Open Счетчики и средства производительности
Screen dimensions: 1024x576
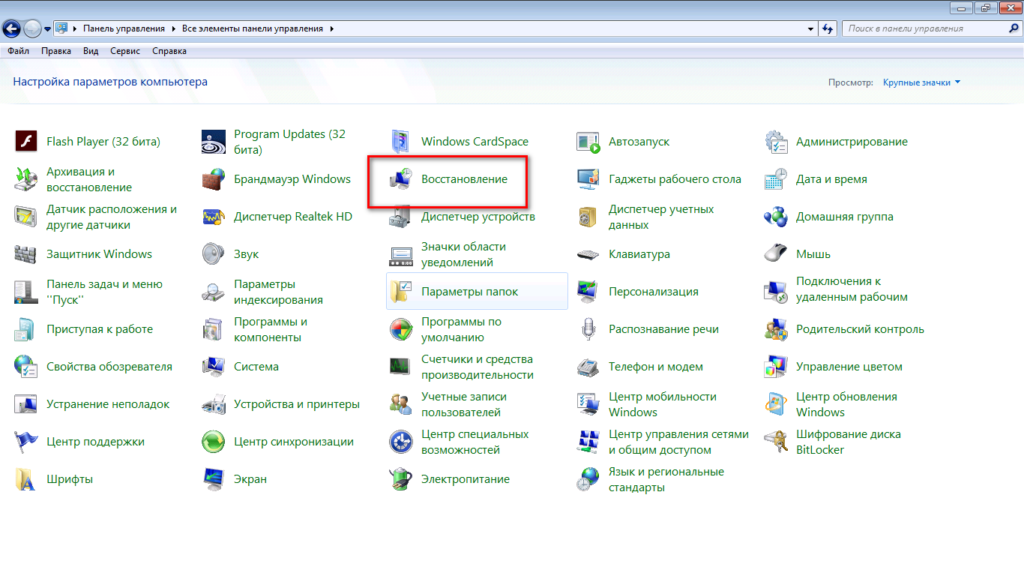(477, 366)
